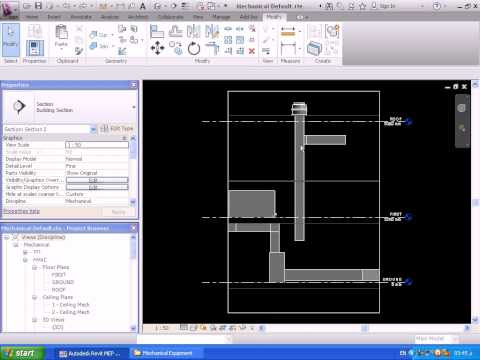This screenshot has height=360, width=480.
Task: Expand the 3D Views tree node
Action: pyautogui.click(x=35, y=320)
